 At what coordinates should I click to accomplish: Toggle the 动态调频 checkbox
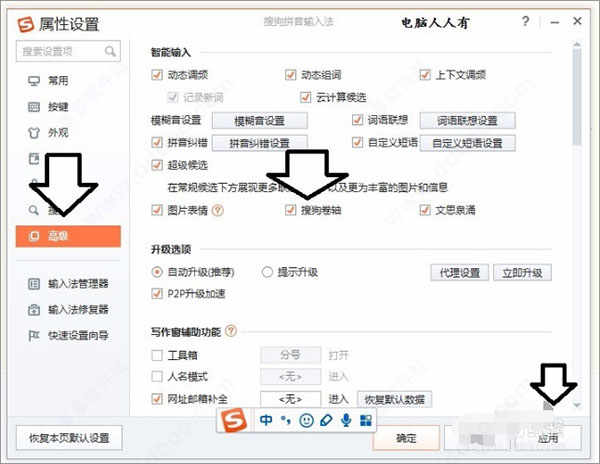[x=157, y=75]
